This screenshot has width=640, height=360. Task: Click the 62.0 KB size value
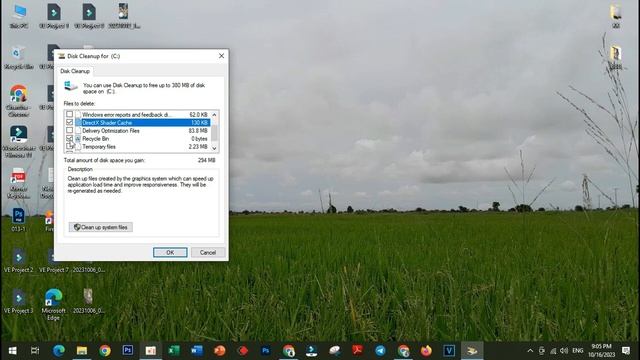pos(198,115)
